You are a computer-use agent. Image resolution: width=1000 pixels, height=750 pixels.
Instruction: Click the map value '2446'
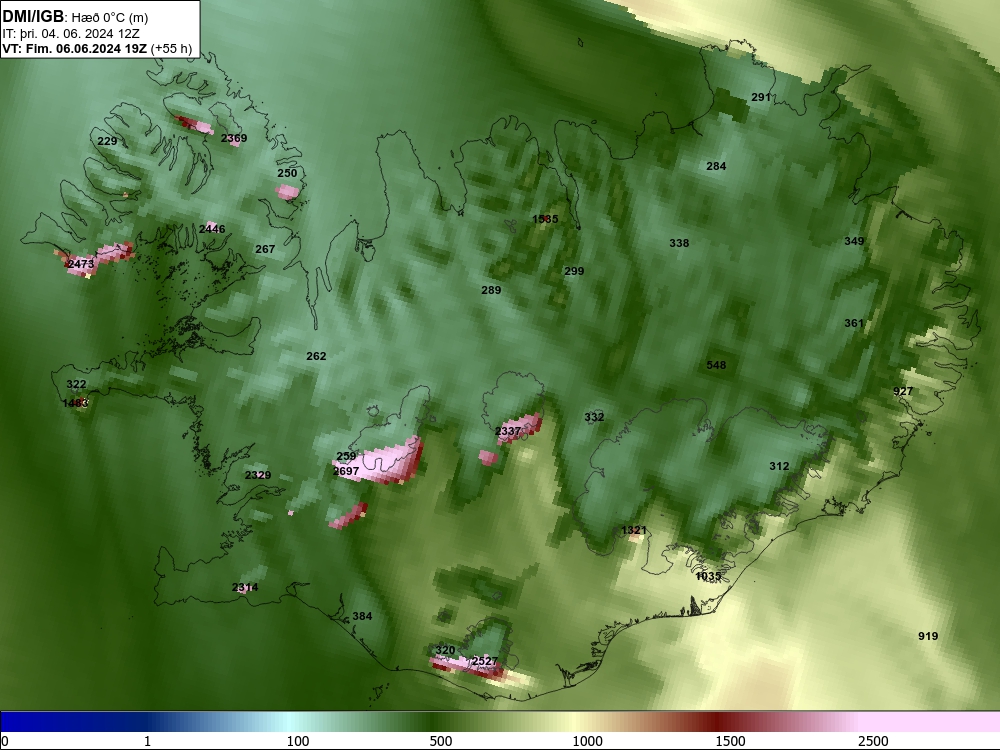(212, 229)
